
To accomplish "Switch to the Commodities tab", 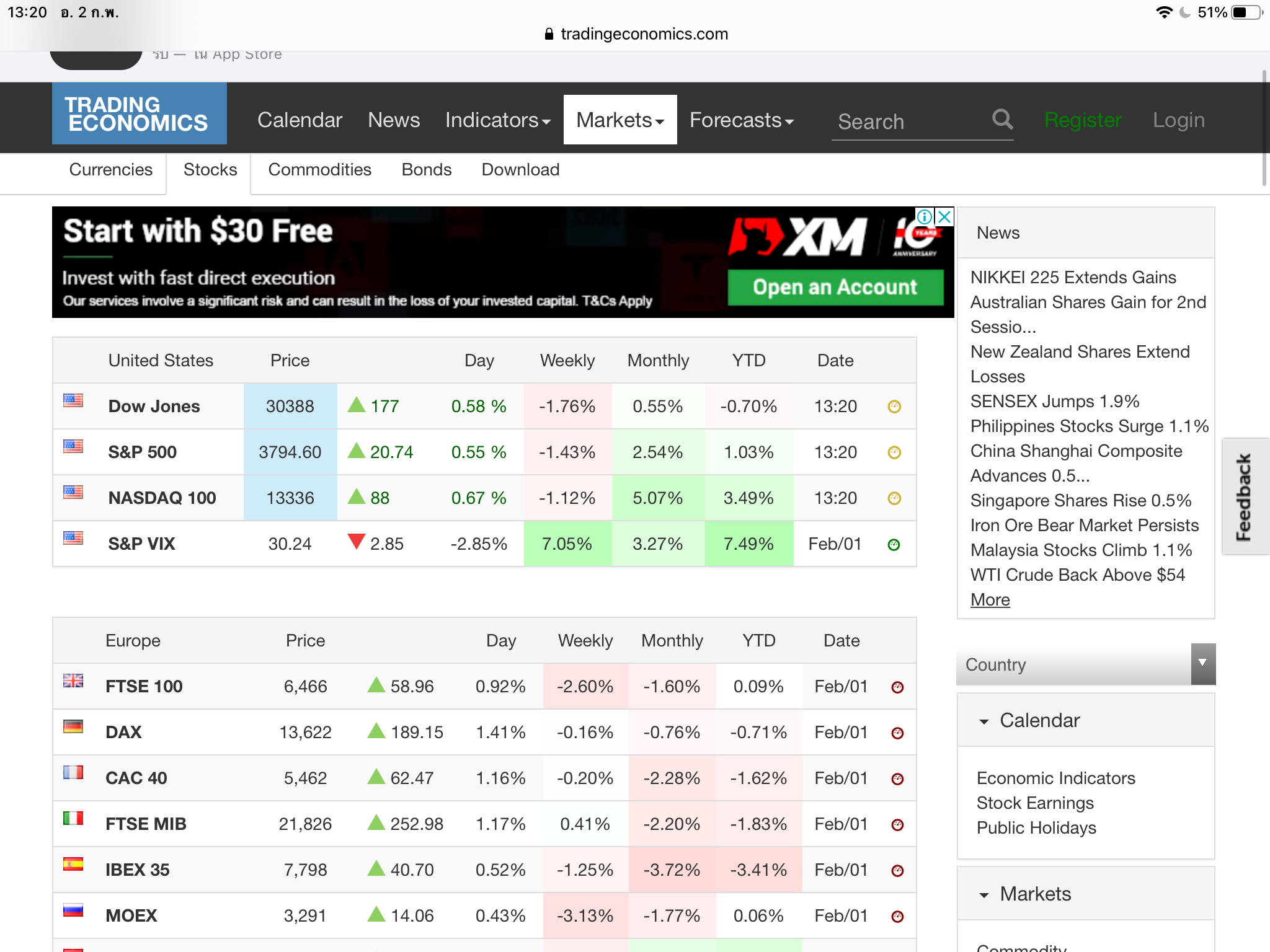I will (x=319, y=170).
